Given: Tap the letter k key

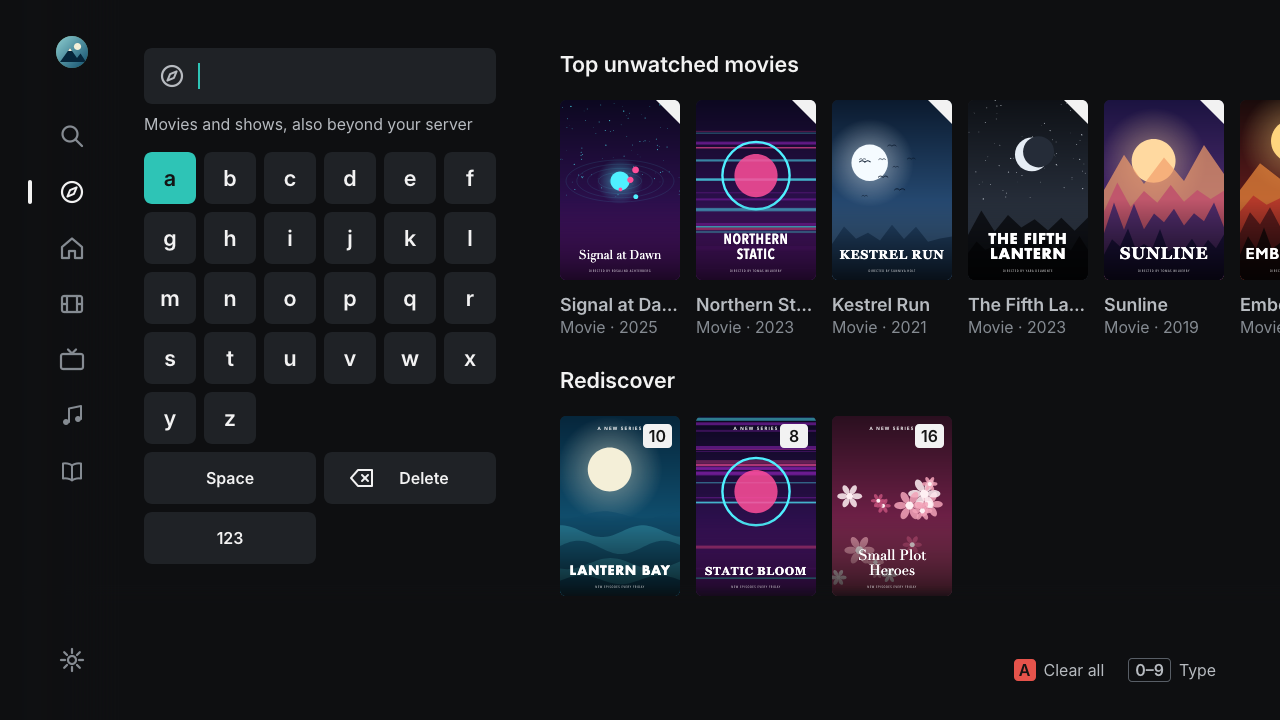Looking at the screenshot, I should pyautogui.click(x=410, y=238).
